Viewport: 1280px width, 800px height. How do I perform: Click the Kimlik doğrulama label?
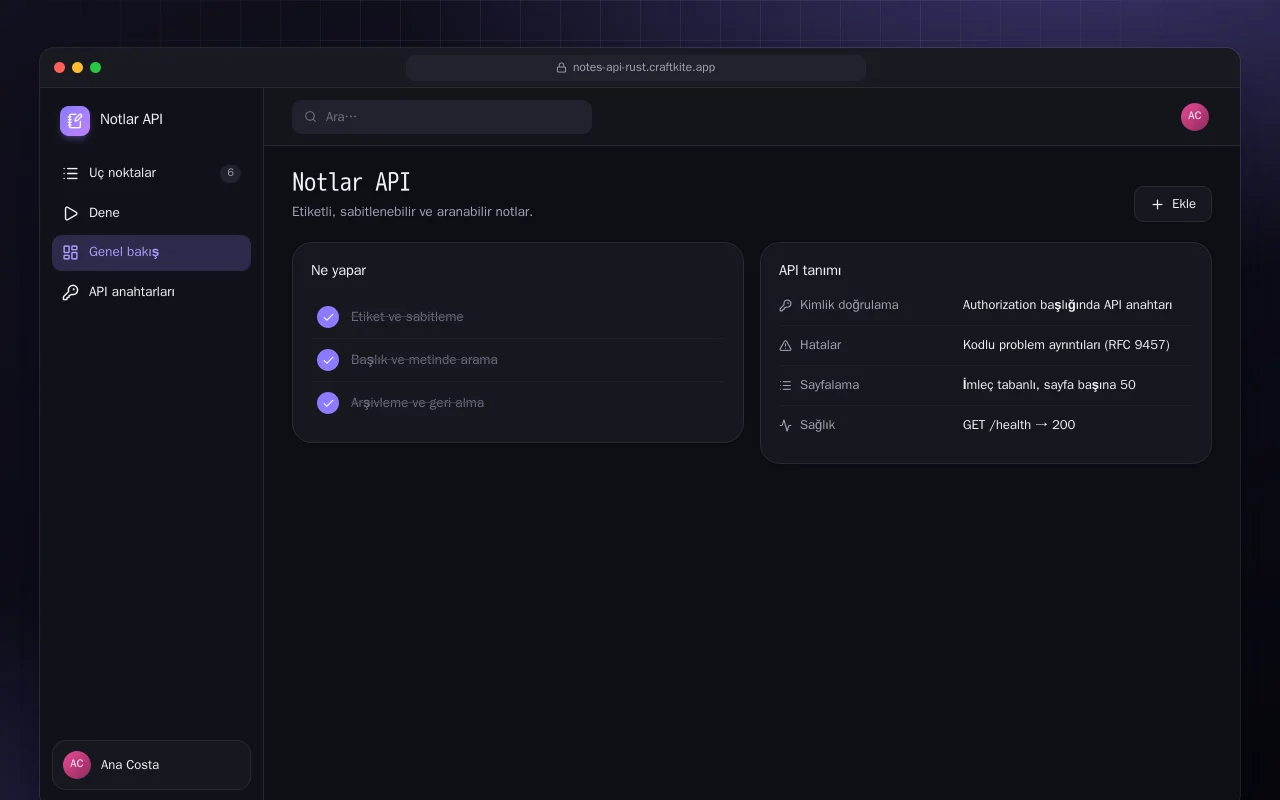(849, 305)
